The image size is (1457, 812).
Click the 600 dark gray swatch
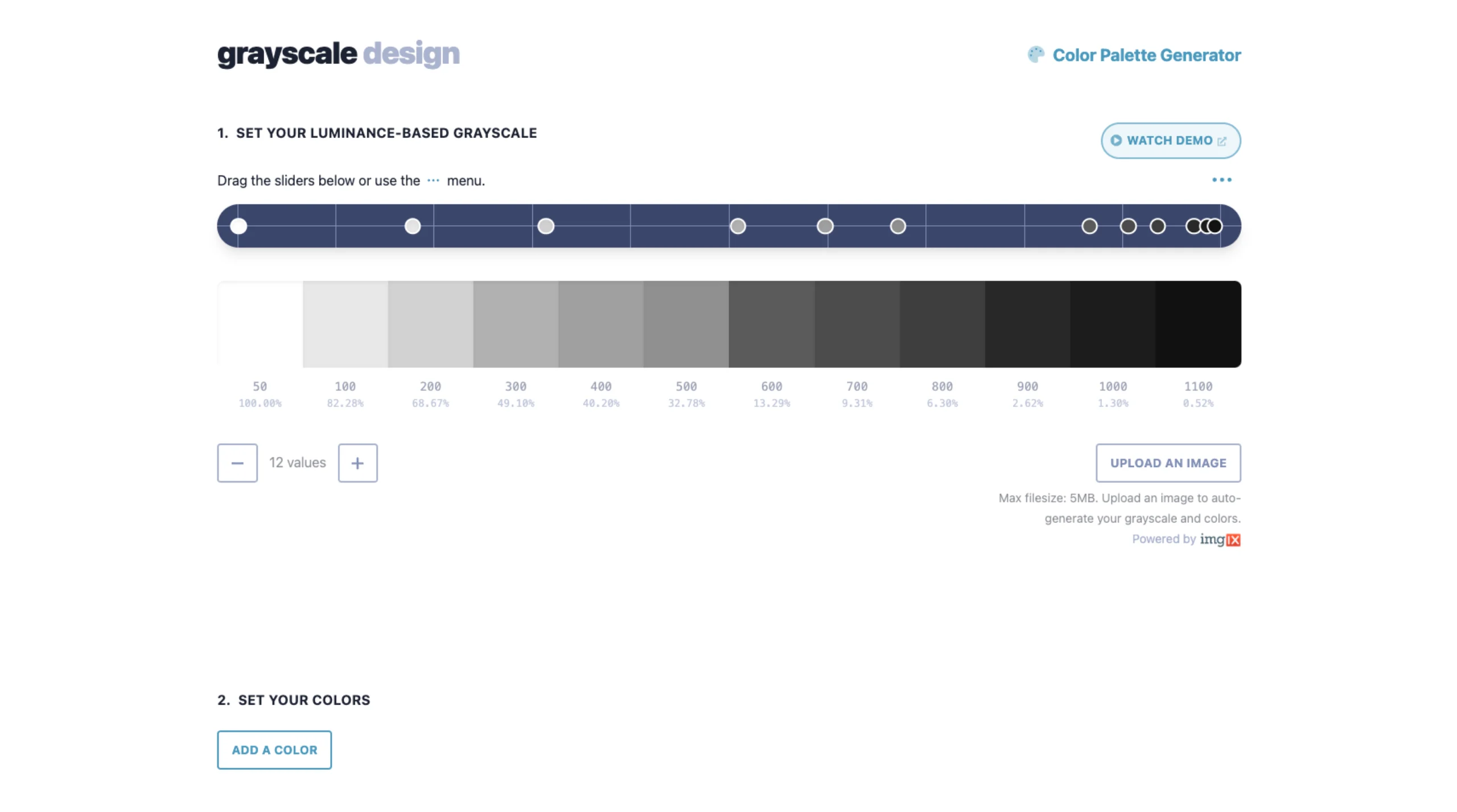pos(772,324)
